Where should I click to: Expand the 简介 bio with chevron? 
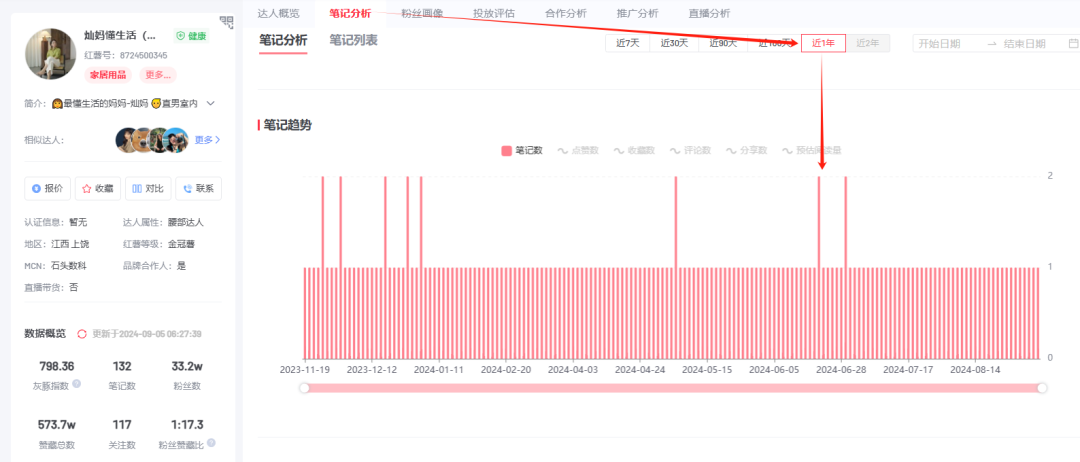click(211, 103)
